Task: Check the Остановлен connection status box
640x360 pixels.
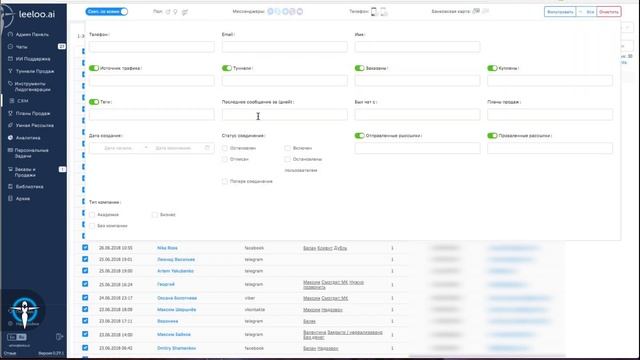Action: (x=225, y=148)
